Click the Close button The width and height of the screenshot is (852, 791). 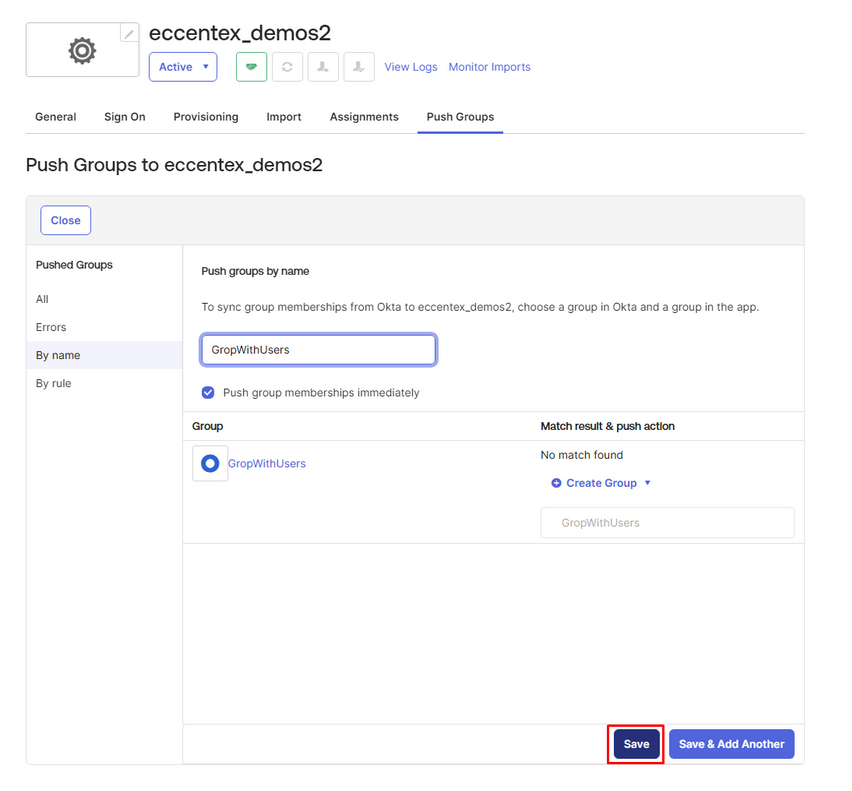point(66,220)
